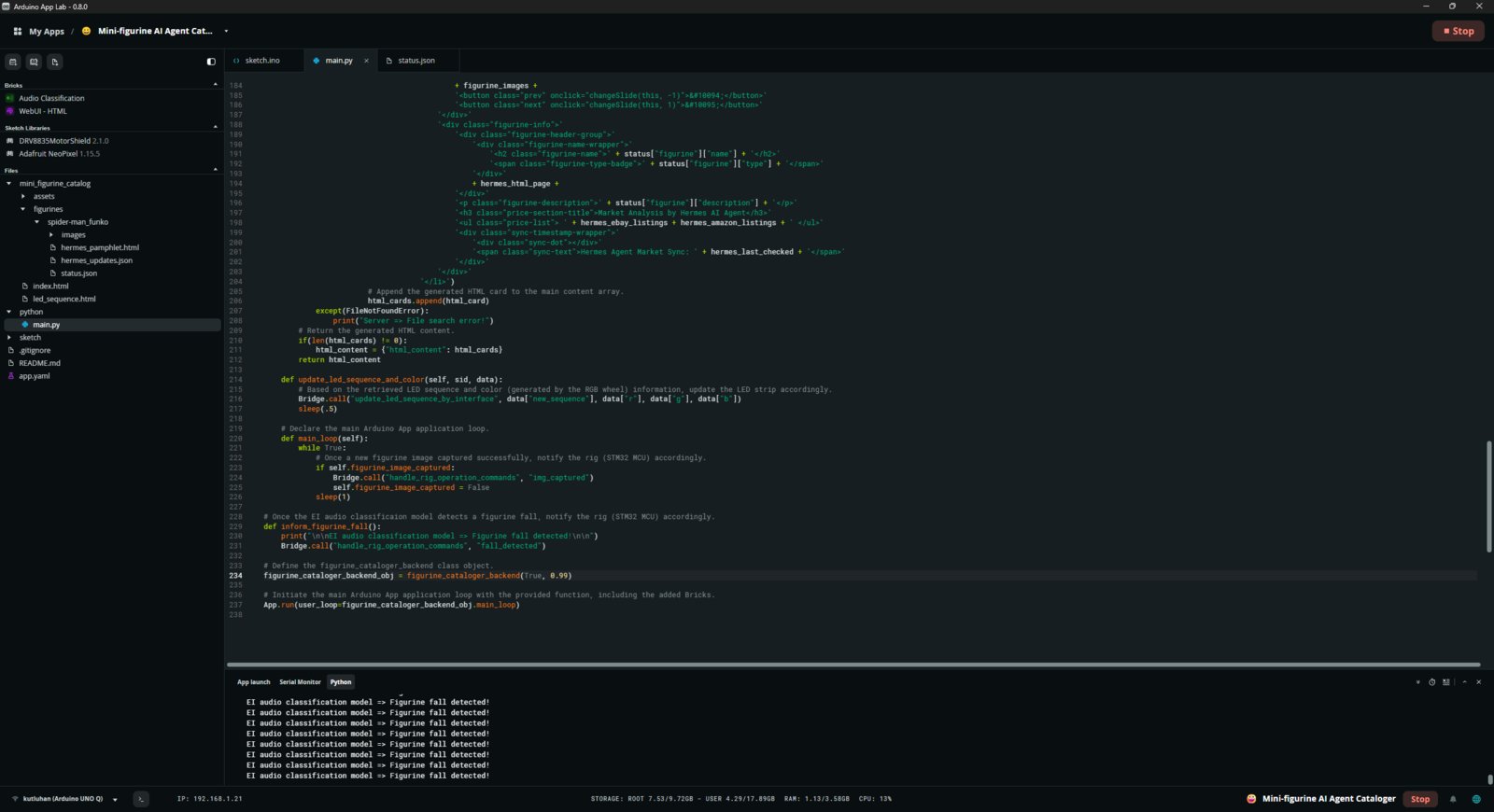Viewport: 1494px width, 812px height.
Task: Collapse console panel with chevron icon
Action: 1464,682
